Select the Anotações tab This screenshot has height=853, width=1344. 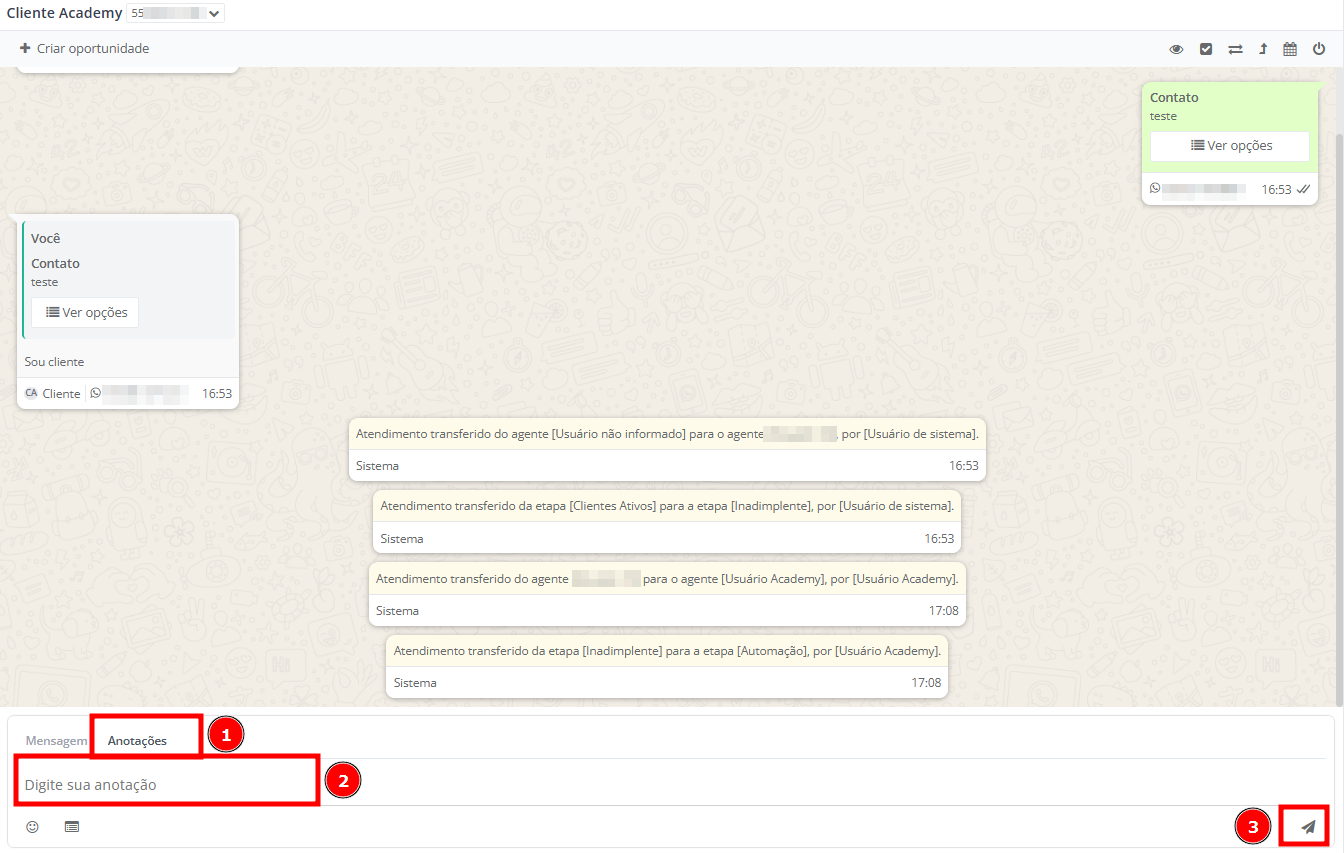click(138, 741)
